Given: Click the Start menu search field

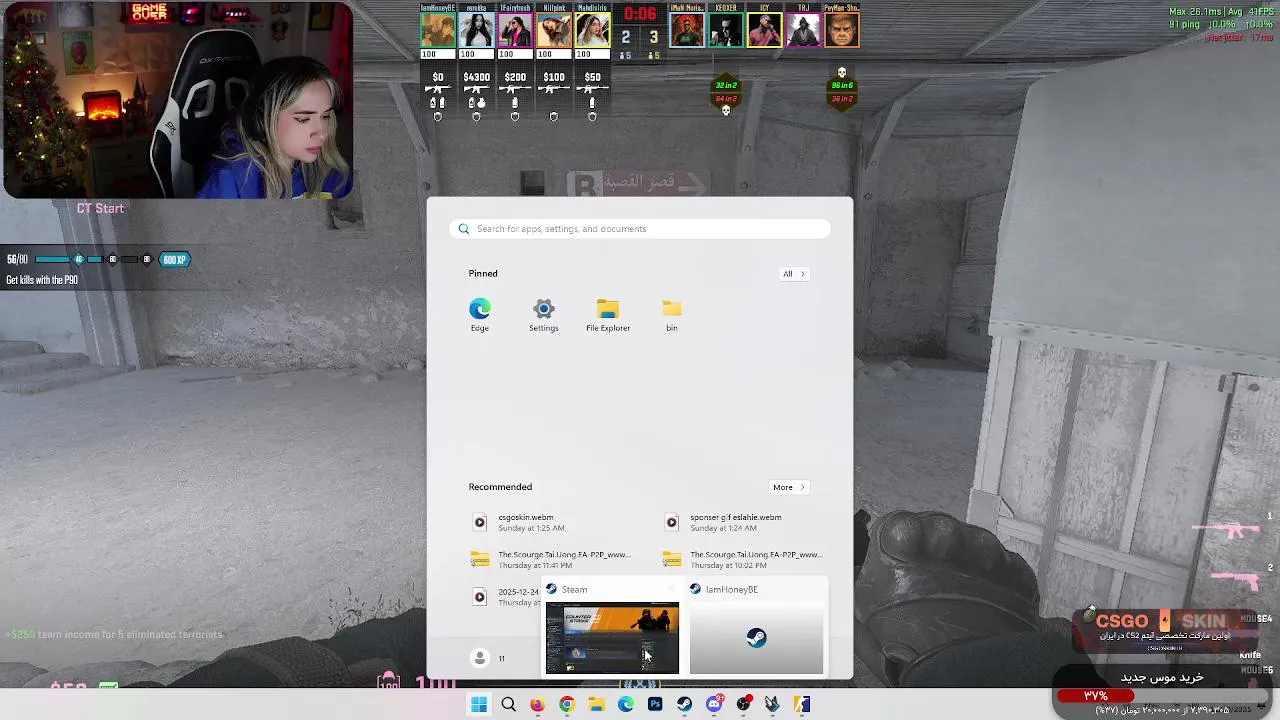Looking at the screenshot, I should coord(640,229).
